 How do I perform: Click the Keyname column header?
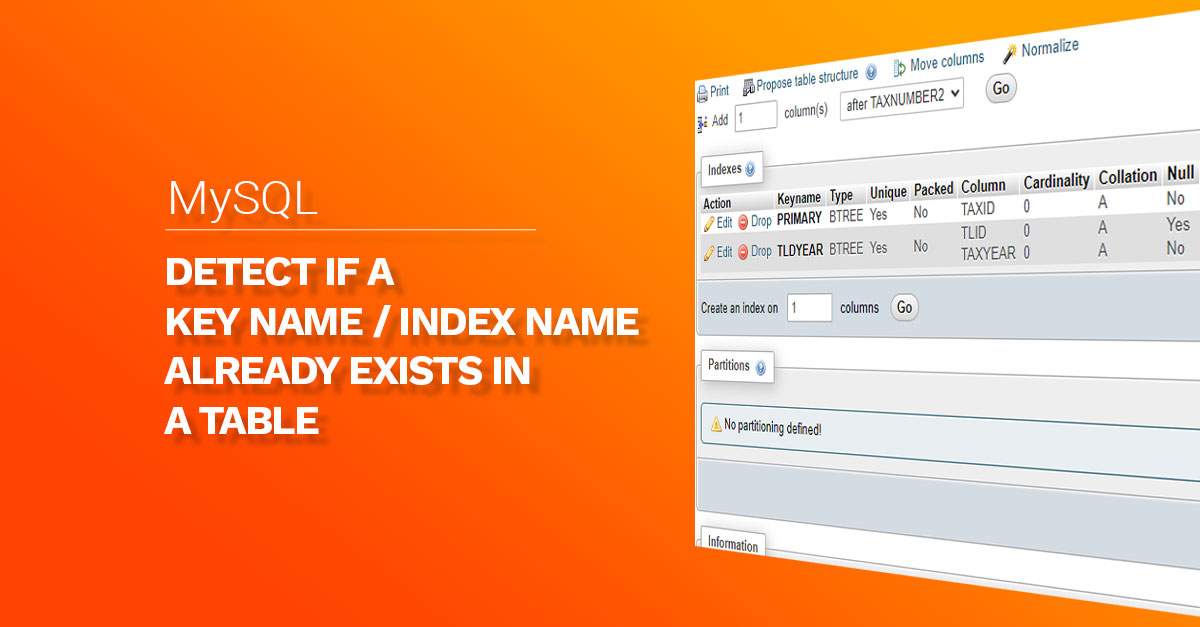pos(798,198)
